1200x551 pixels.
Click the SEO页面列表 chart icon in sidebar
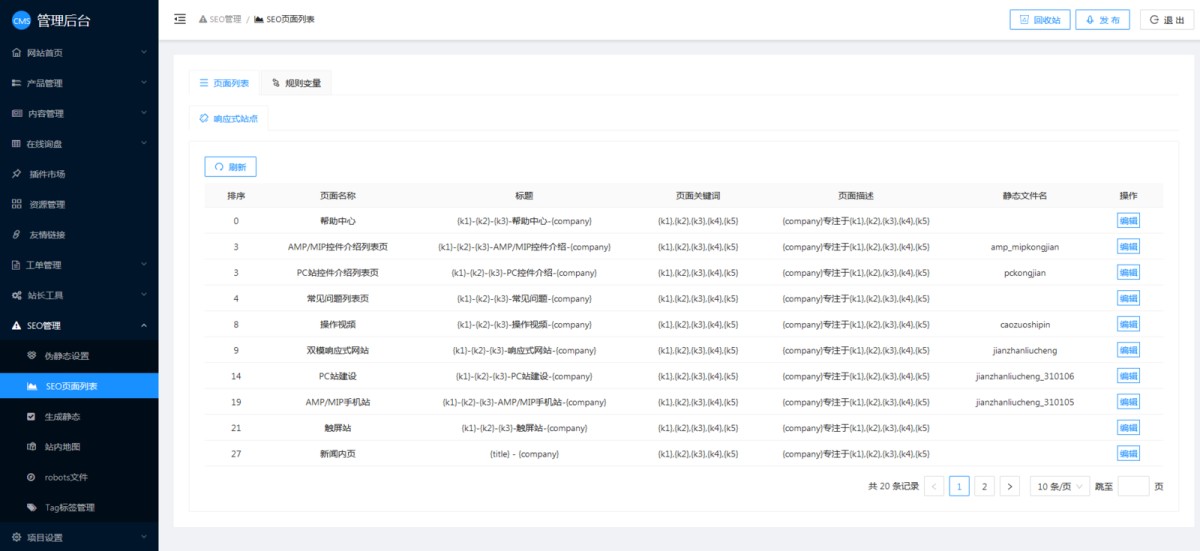point(32,386)
